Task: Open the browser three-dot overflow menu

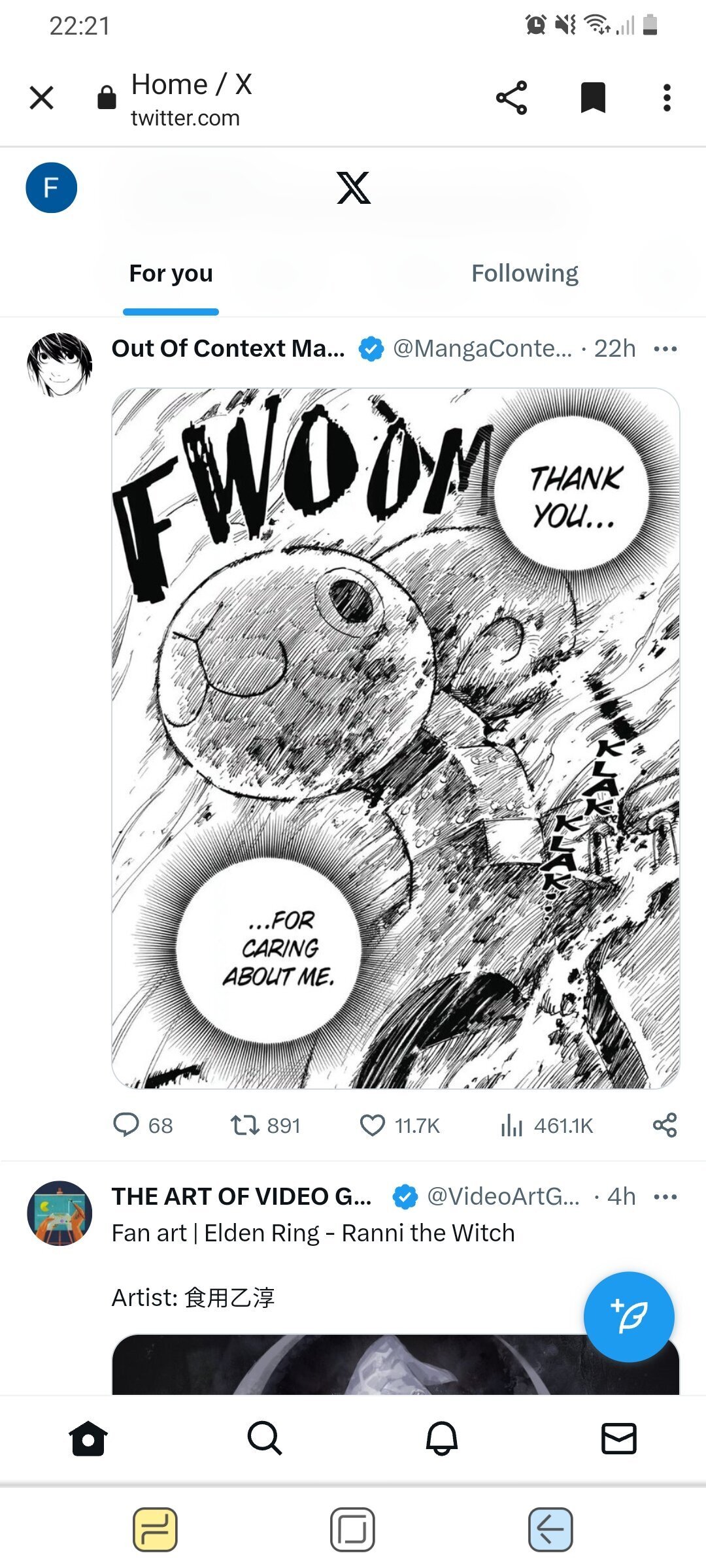Action: tap(667, 98)
